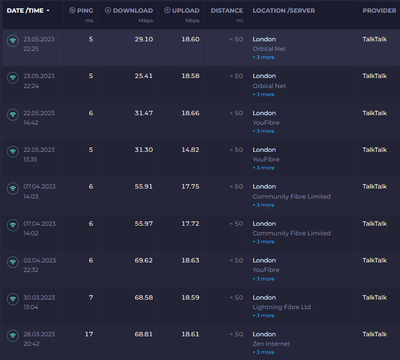Click the wifi icon for 02.04.2023 22:32 result
Screen dimensions: 400x360
tap(13, 262)
